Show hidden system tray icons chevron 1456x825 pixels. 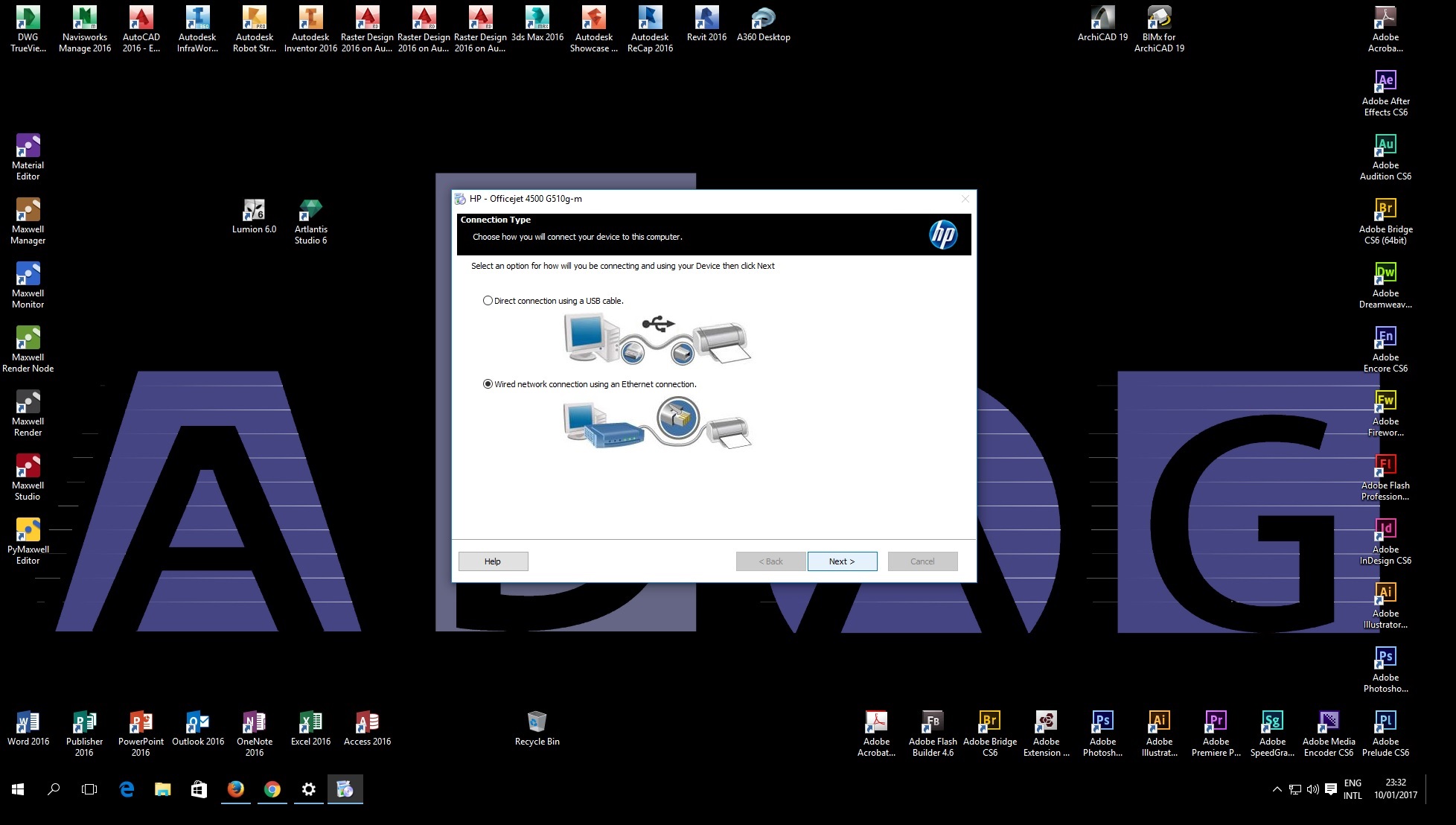pyautogui.click(x=1277, y=789)
